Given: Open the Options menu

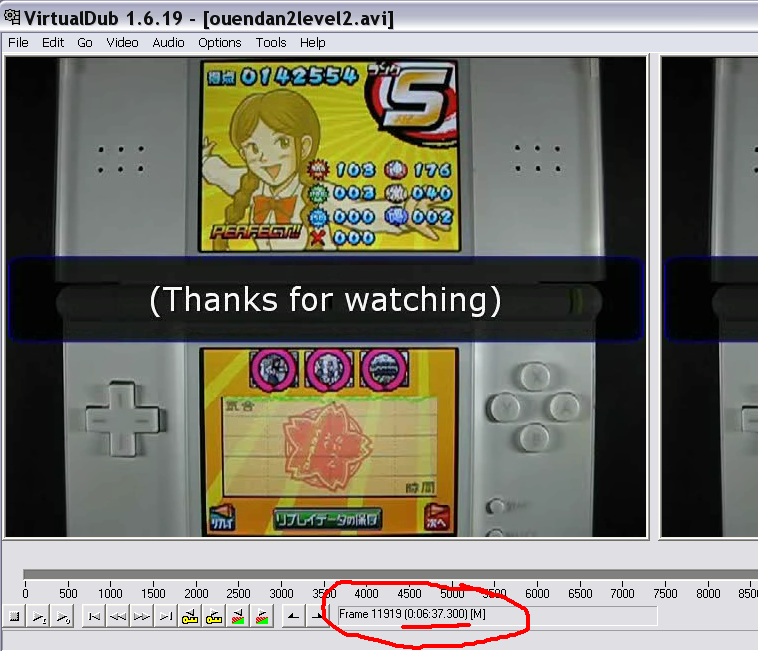Looking at the screenshot, I should (x=219, y=43).
